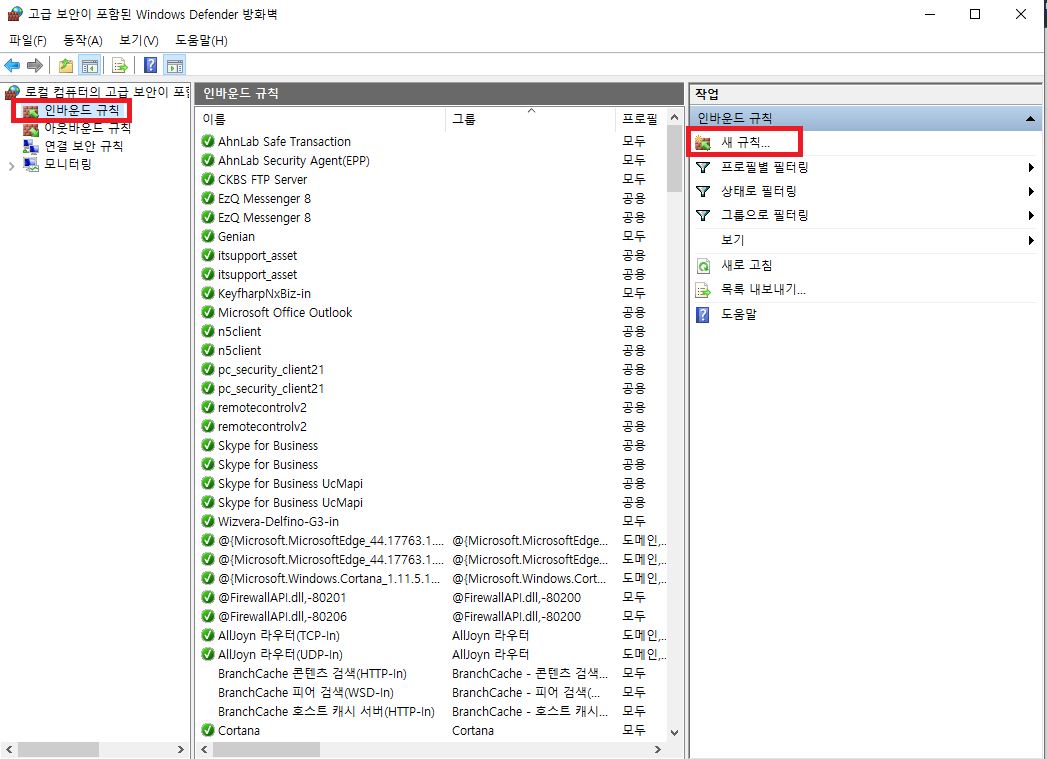Select the Microsoft Office Outlook rule
This screenshot has height=759, width=1047.
[x=284, y=312]
